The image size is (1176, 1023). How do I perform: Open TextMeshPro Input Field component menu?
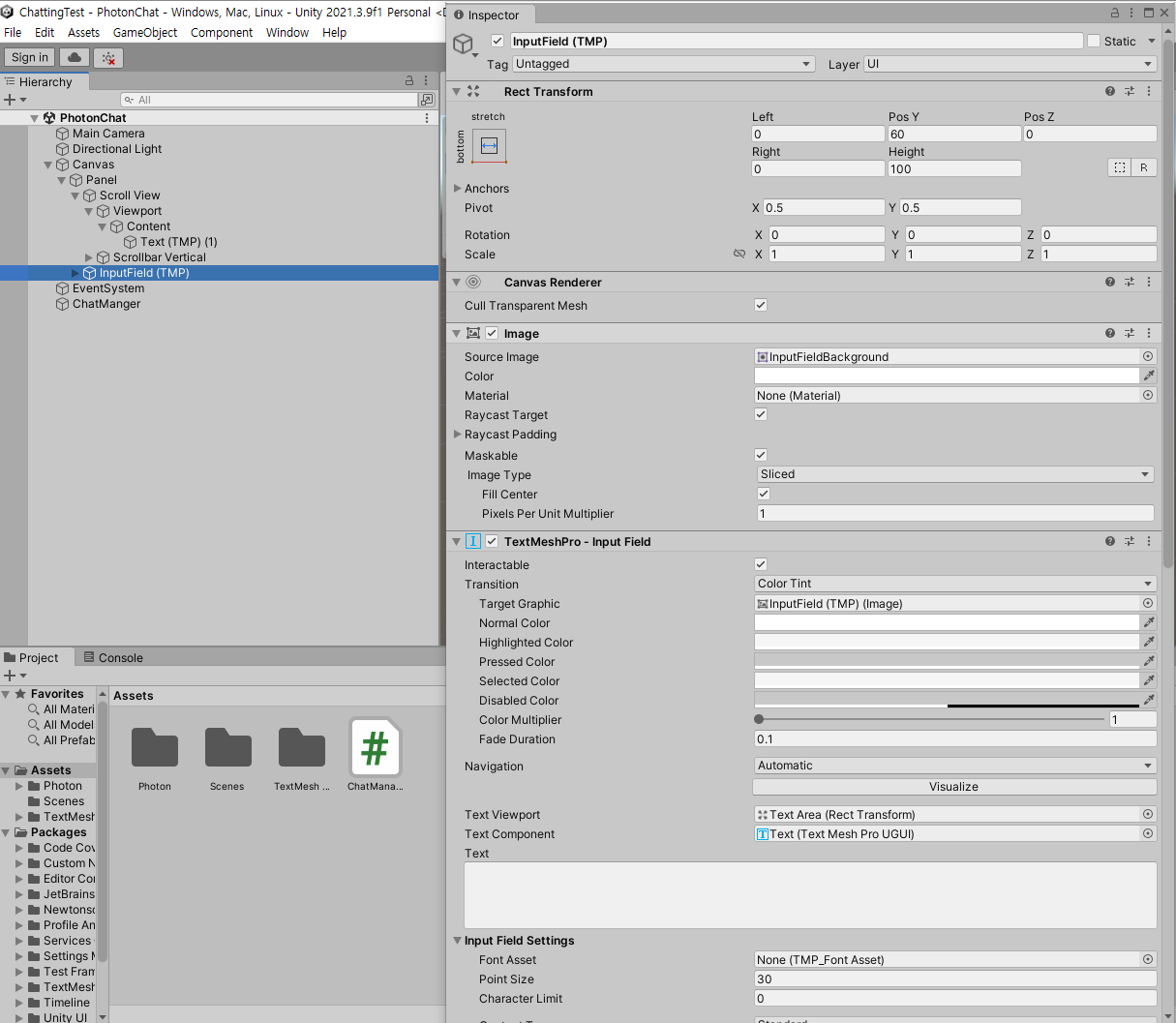tap(1149, 541)
